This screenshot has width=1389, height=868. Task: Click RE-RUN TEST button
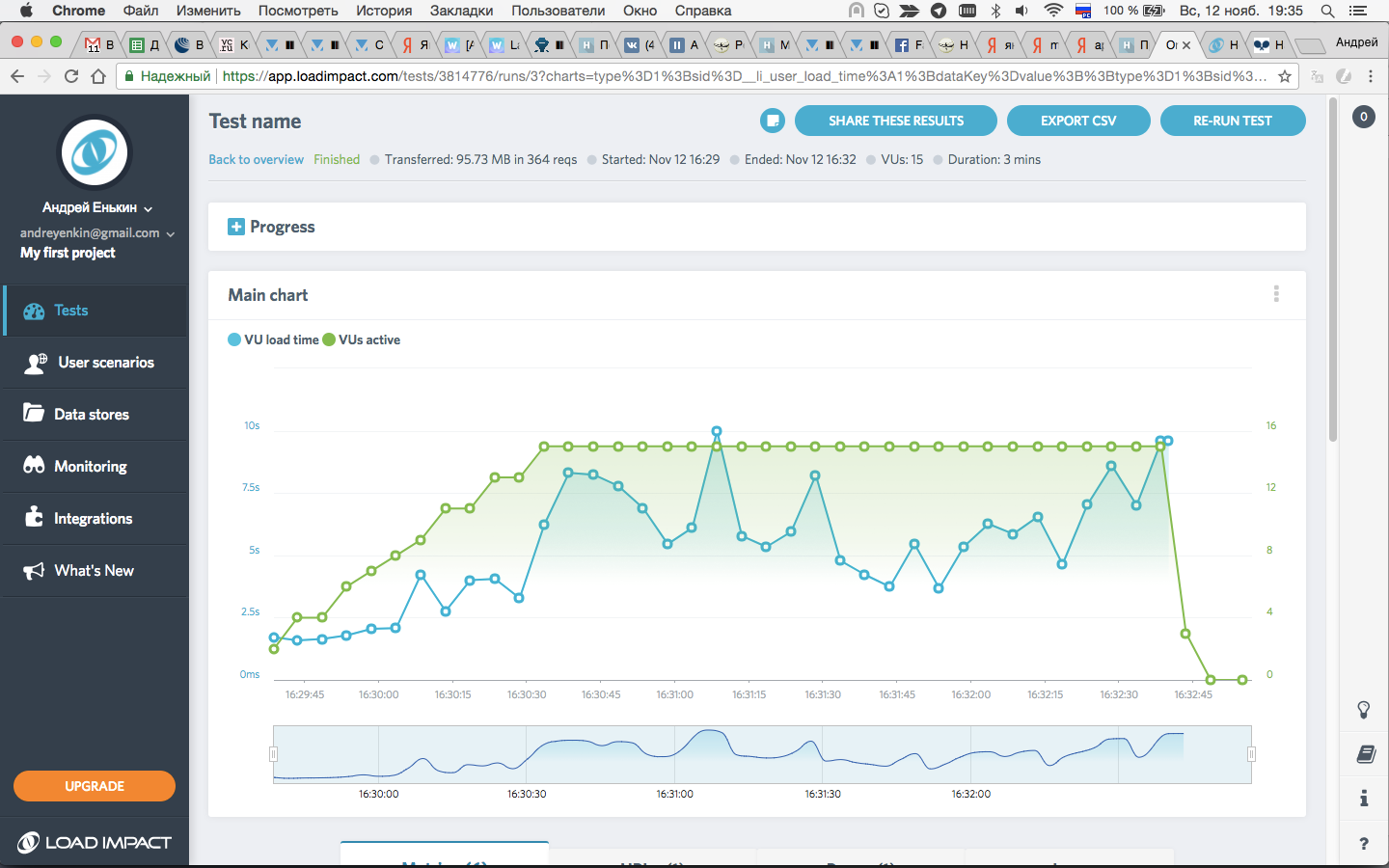[1233, 121]
